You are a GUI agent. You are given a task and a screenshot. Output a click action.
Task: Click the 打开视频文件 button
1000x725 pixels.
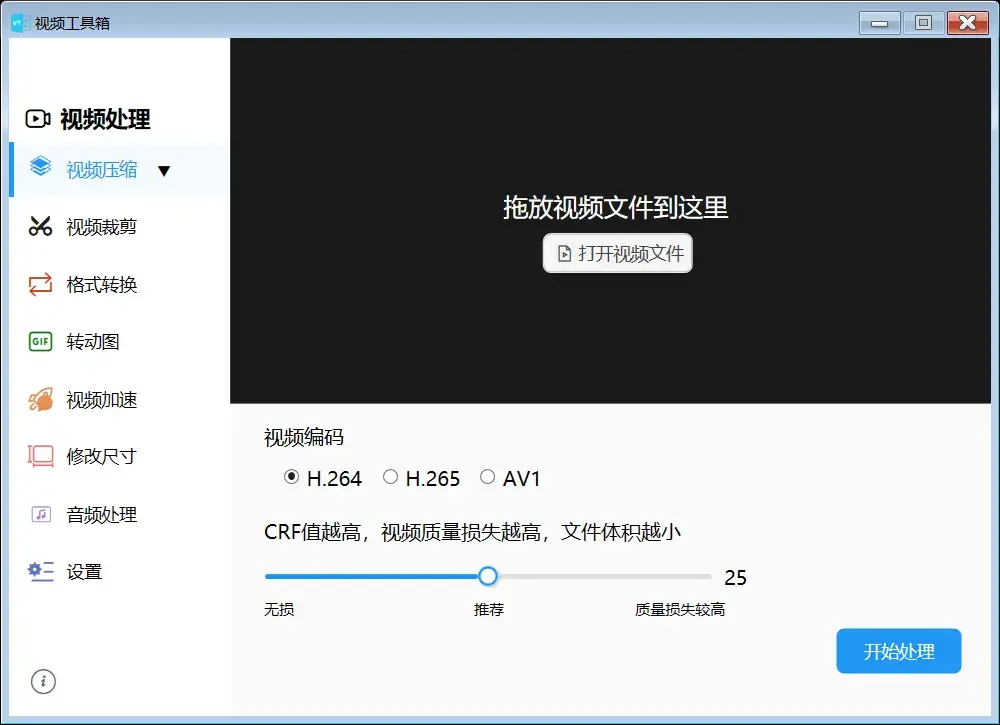617,253
